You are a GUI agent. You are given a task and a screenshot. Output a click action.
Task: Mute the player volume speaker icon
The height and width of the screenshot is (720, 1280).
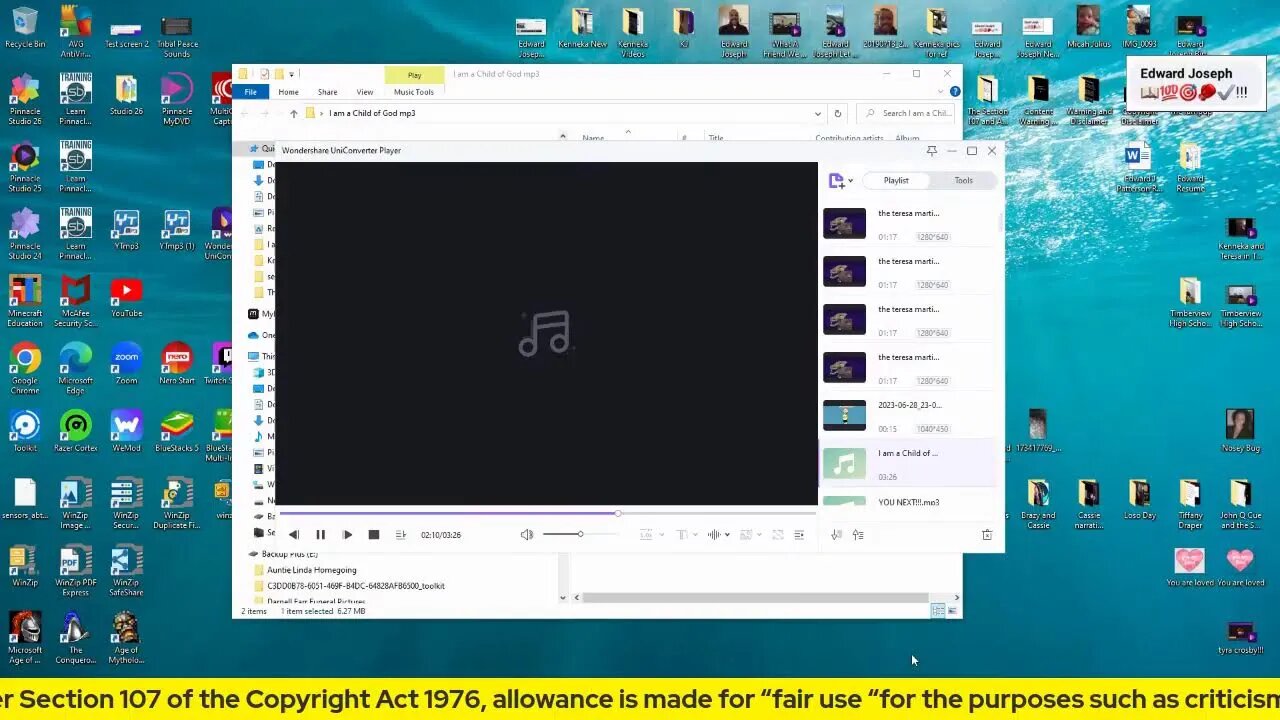pos(526,535)
